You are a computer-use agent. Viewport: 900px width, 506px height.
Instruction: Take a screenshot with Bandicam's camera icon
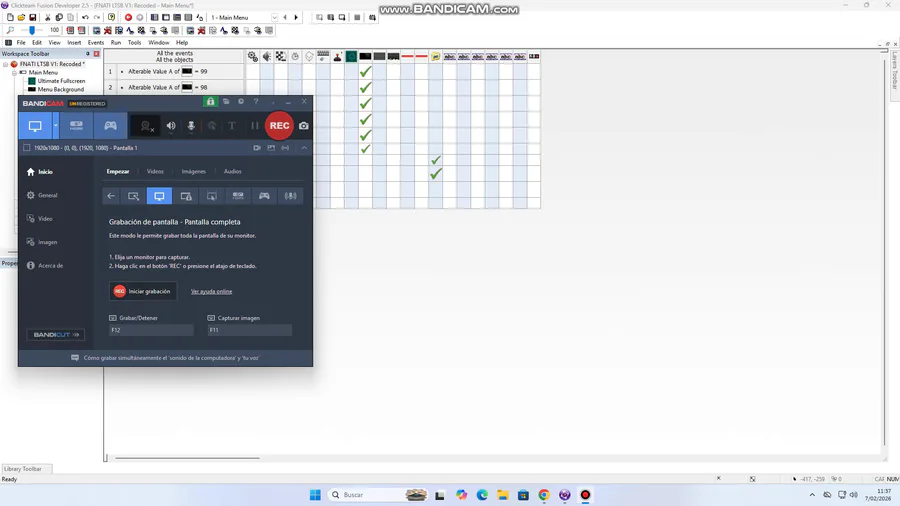pos(304,126)
